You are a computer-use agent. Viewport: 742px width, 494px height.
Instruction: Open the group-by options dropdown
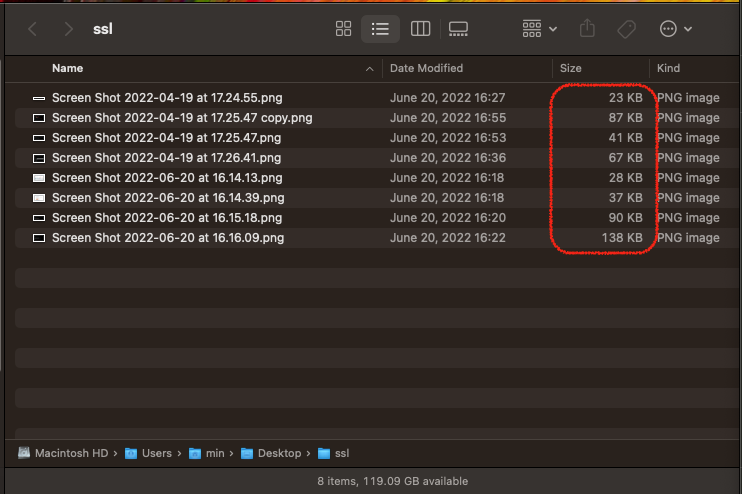(x=539, y=29)
